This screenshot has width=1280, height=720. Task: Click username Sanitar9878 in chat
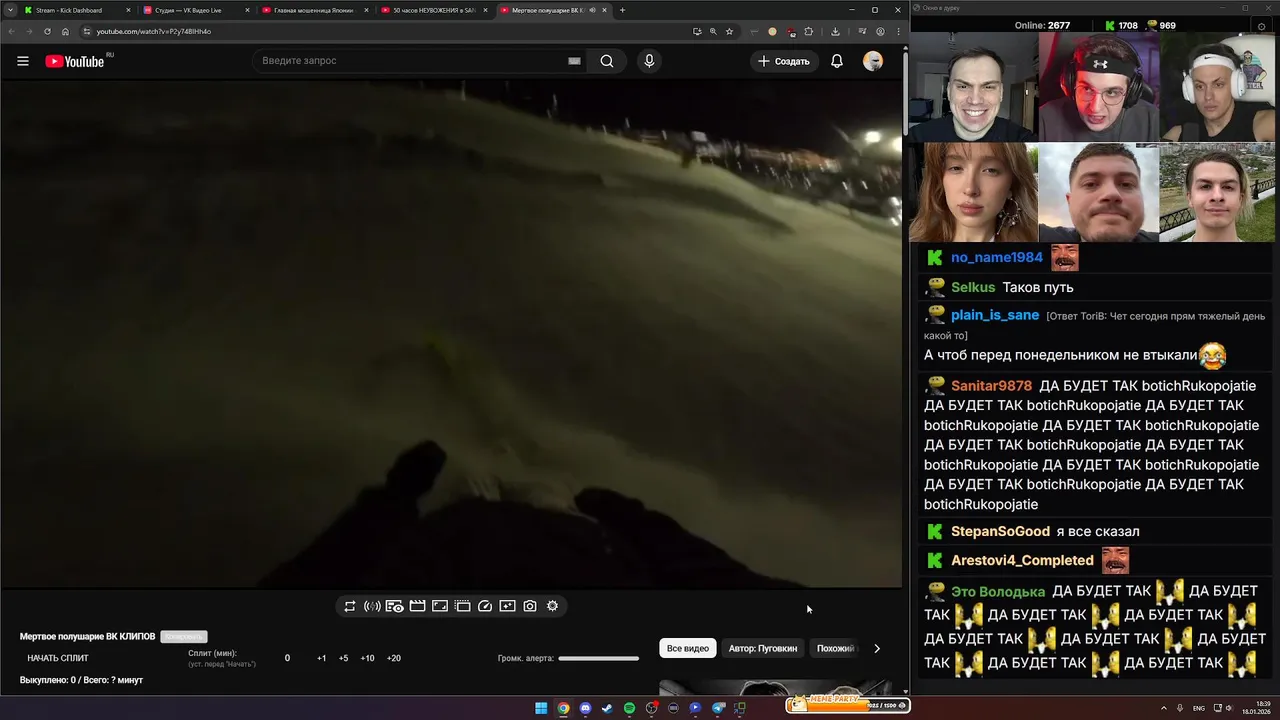pyautogui.click(x=991, y=386)
